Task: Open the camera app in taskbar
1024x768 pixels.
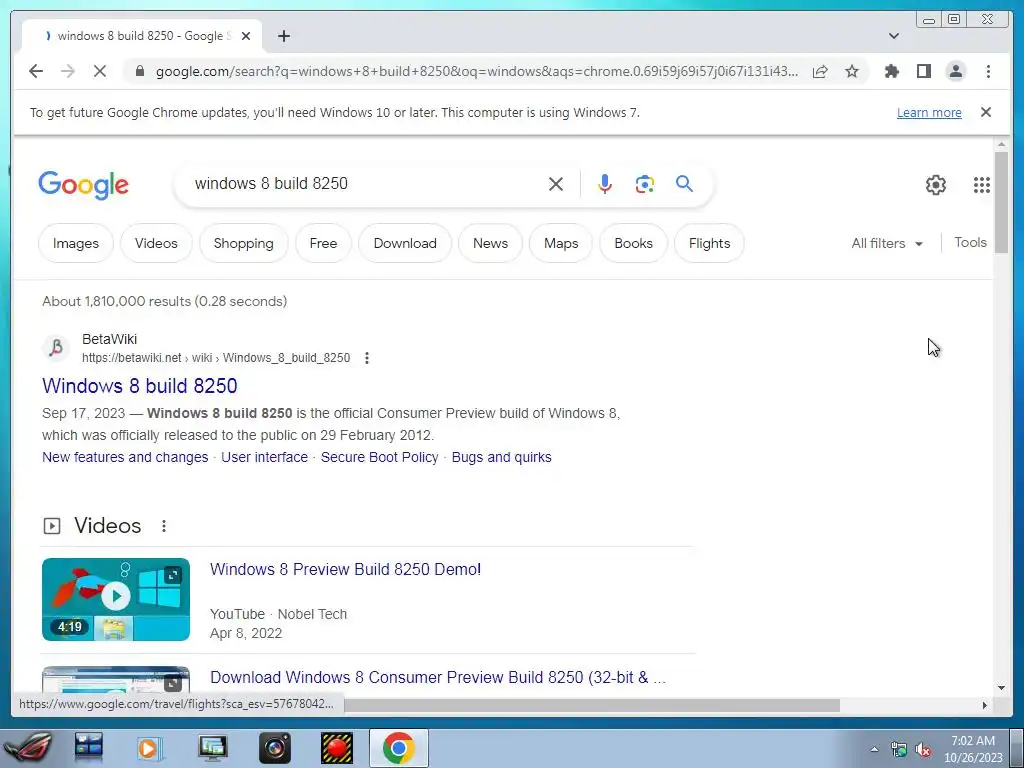Action: [x=275, y=748]
